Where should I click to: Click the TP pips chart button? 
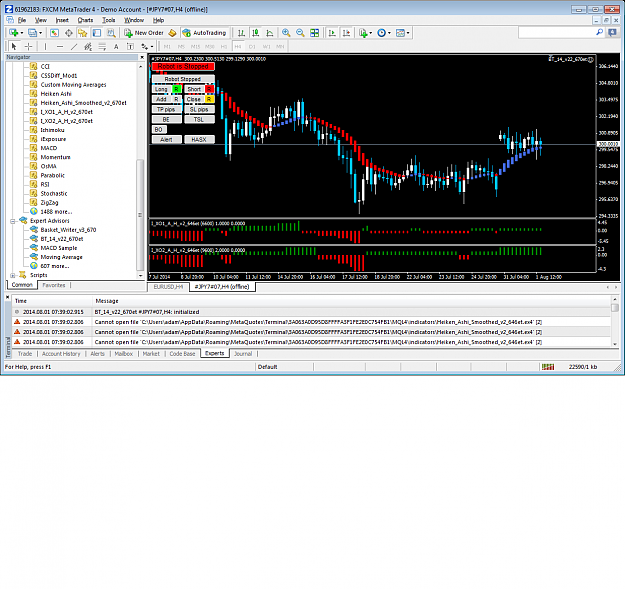pos(166,109)
